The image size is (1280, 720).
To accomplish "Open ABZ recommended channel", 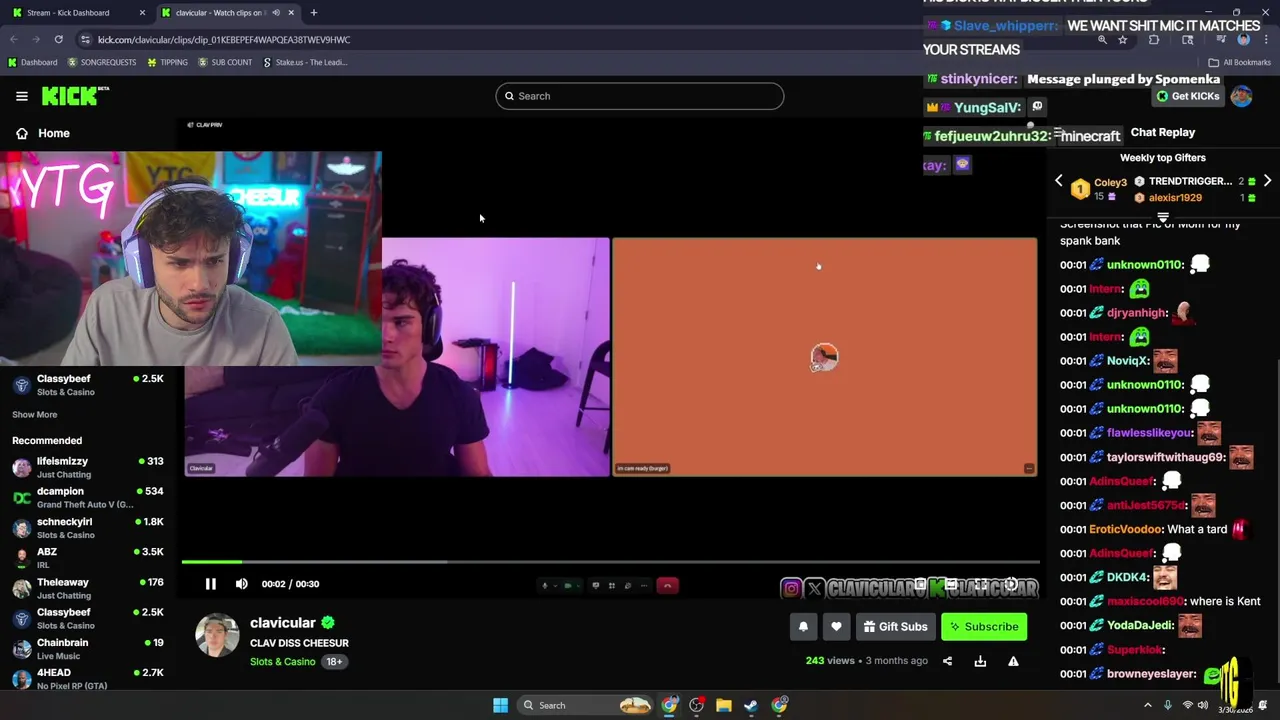I will pyautogui.click(x=88, y=558).
